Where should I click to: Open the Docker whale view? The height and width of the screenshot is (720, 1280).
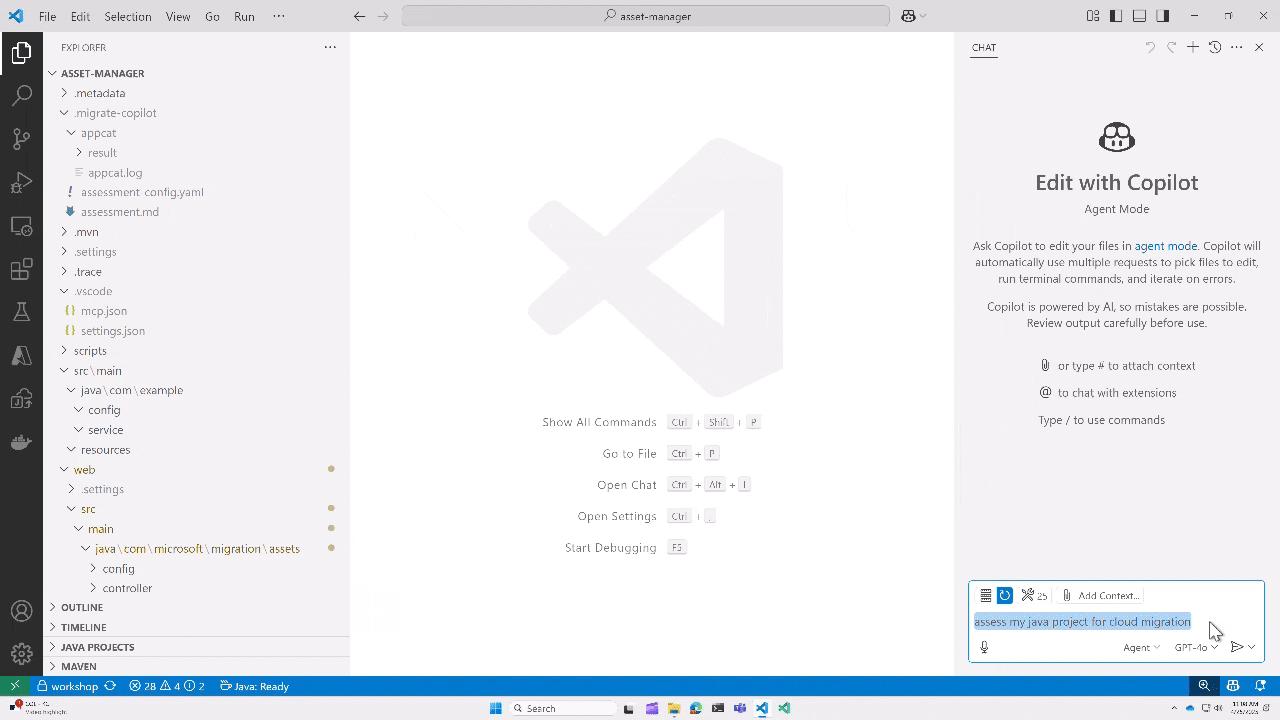pyautogui.click(x=21, y=442)
